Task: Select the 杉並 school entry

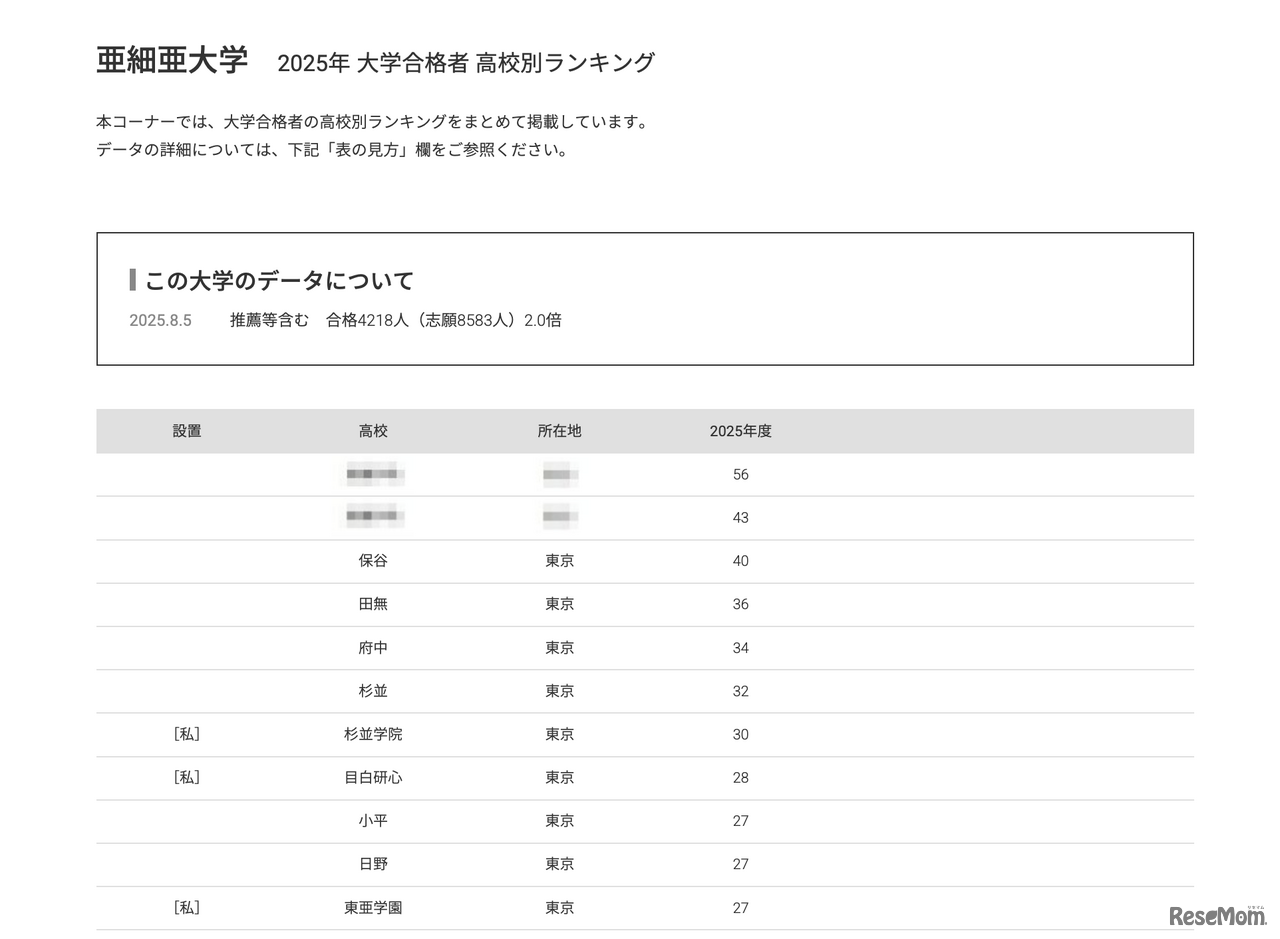Action: click(374, 691)
